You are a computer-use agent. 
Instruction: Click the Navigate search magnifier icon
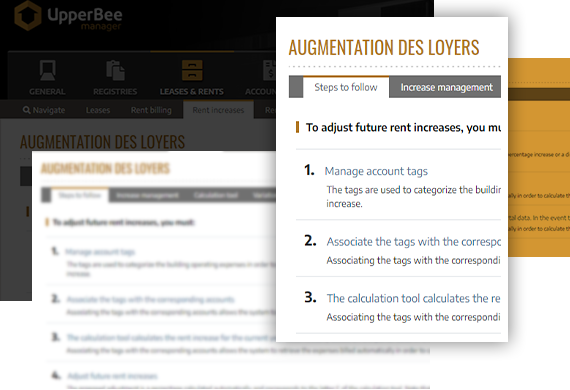[x=27, y=110]
